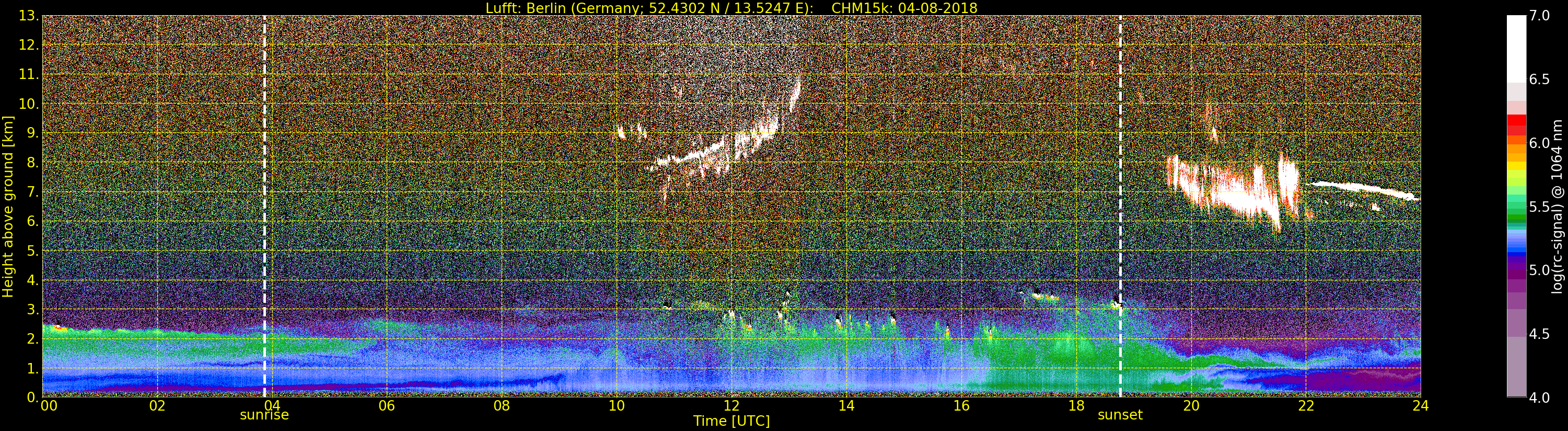The image size is (1568, 431).
Task: Click the dashed sunrise line
Action: (264, 207)
